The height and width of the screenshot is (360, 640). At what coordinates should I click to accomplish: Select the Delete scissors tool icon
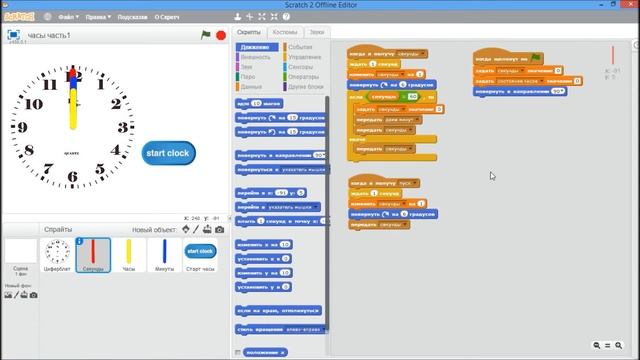point(250,17)
